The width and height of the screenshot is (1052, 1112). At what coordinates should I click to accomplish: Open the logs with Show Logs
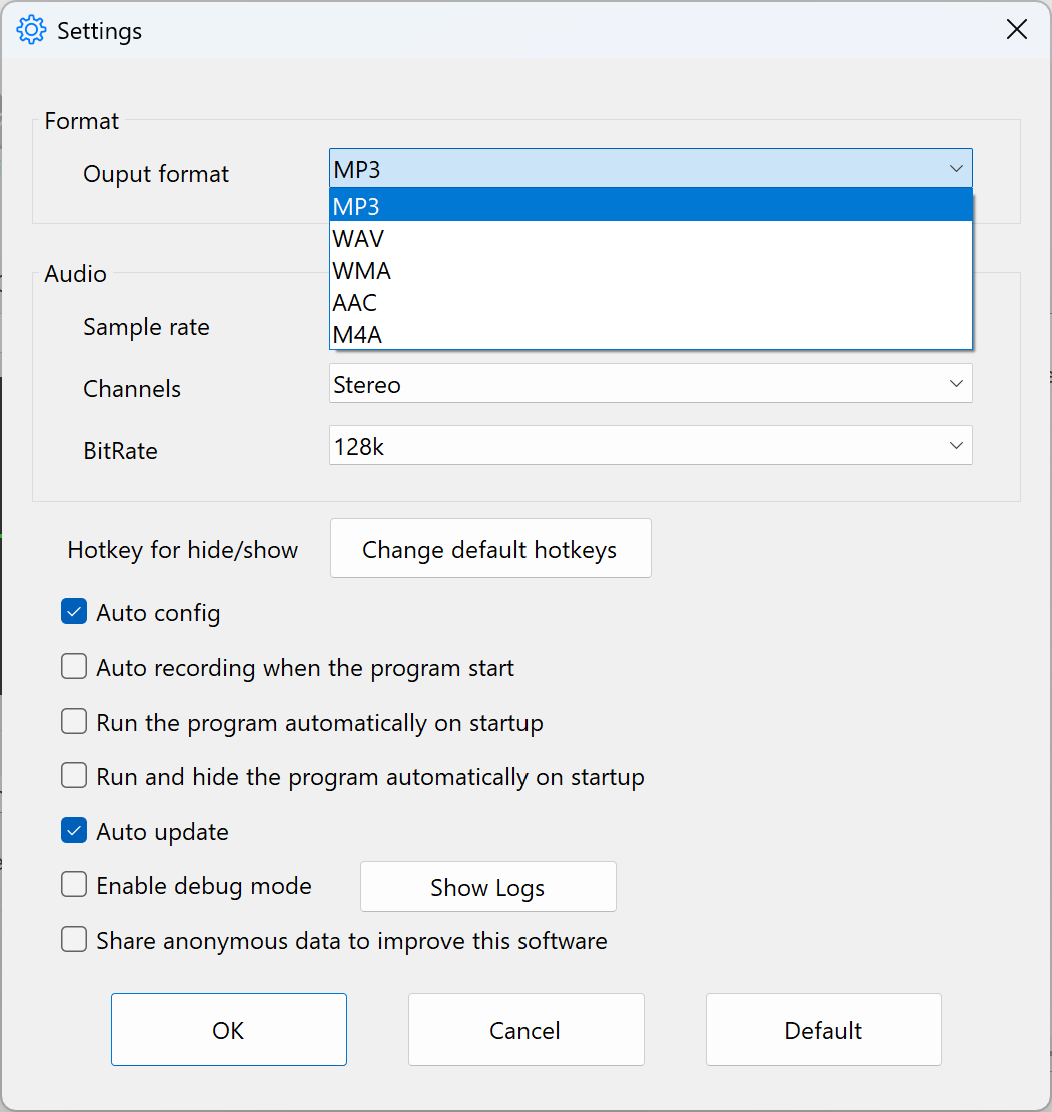pyautogui.click(x=487, y=886)
